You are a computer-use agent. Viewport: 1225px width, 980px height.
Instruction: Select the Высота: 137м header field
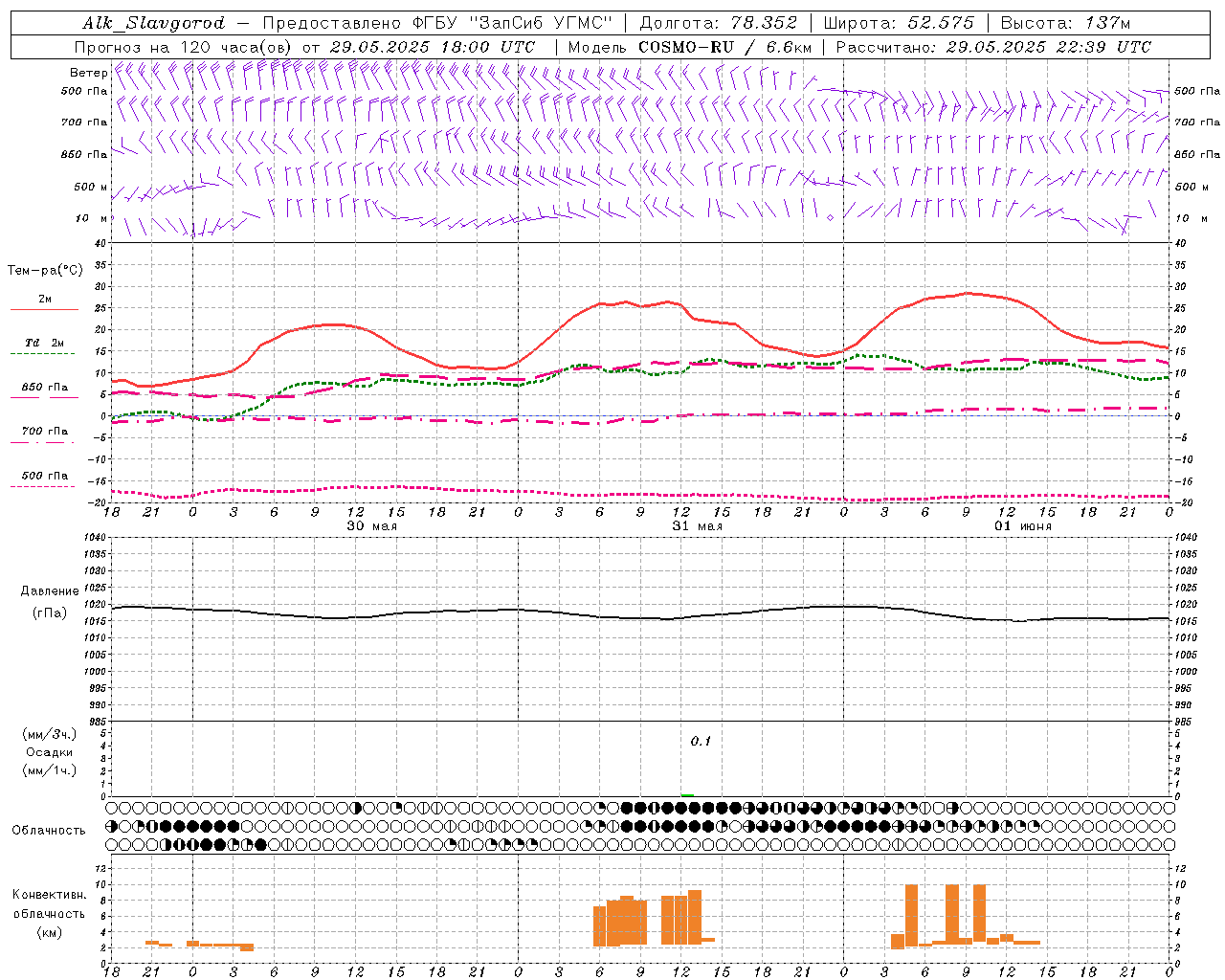point(1065,23)
